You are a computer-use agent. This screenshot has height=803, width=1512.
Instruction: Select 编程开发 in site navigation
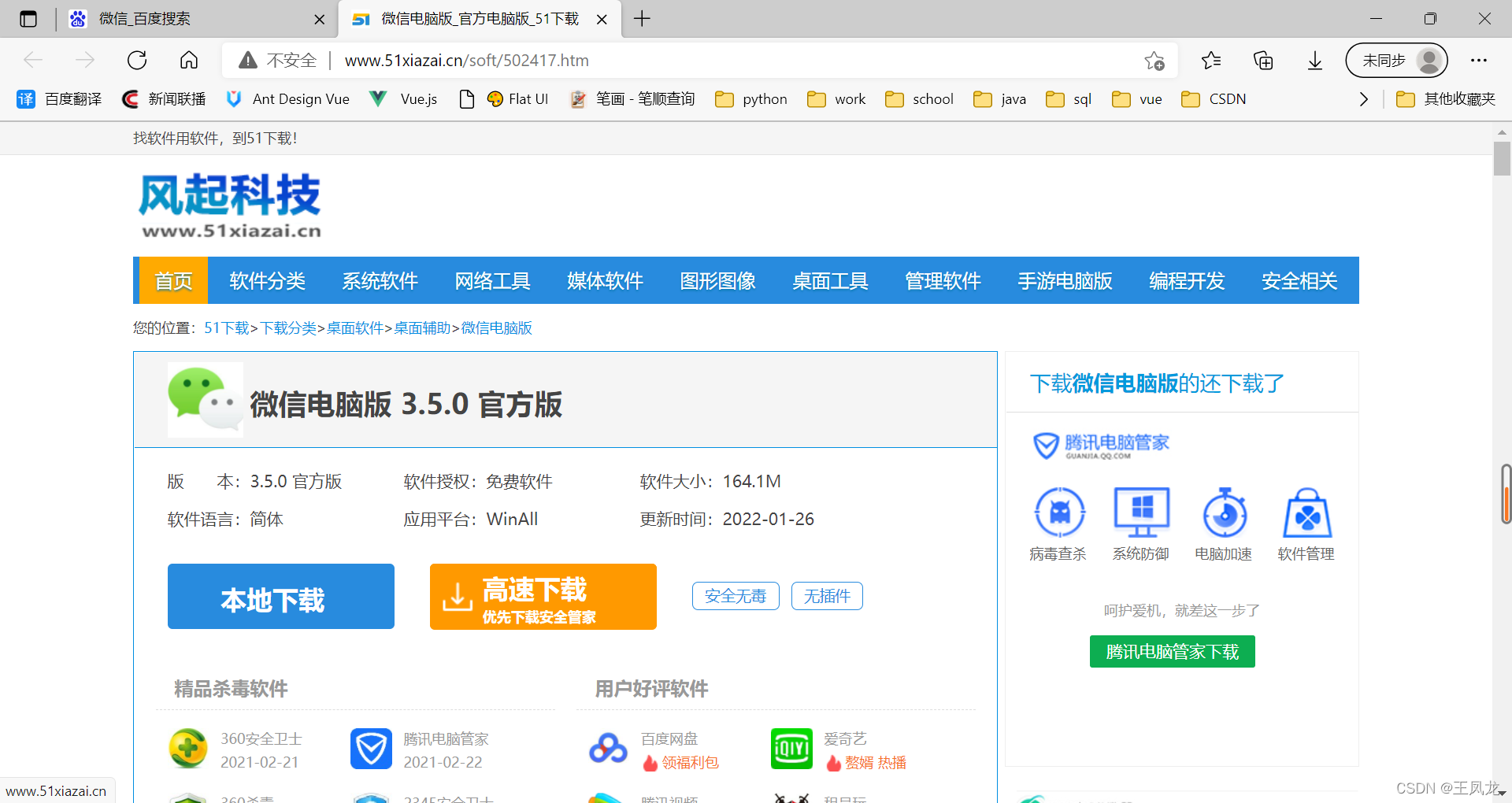tap(1187, 280)
